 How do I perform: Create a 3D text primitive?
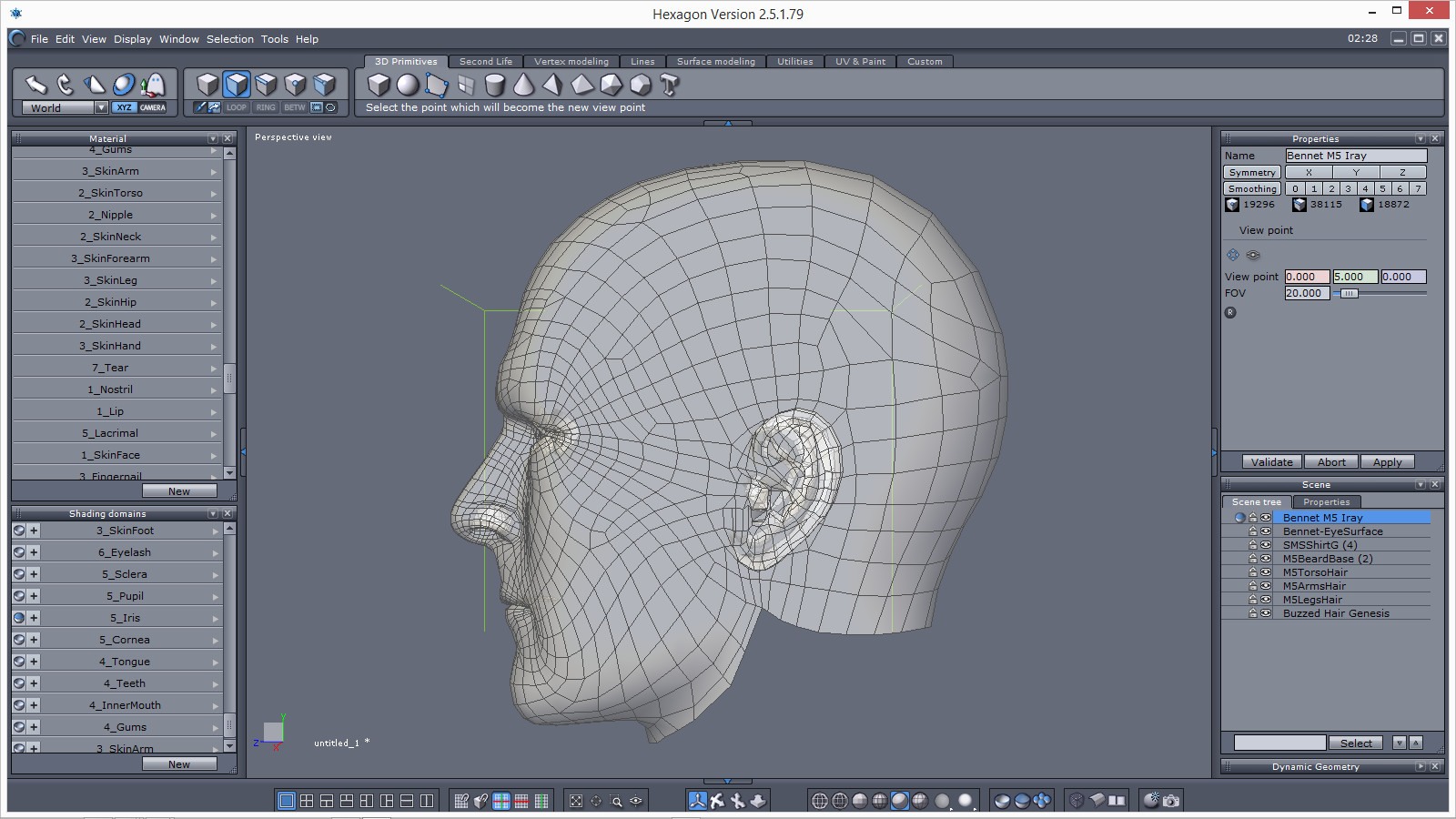pos(670,85)
